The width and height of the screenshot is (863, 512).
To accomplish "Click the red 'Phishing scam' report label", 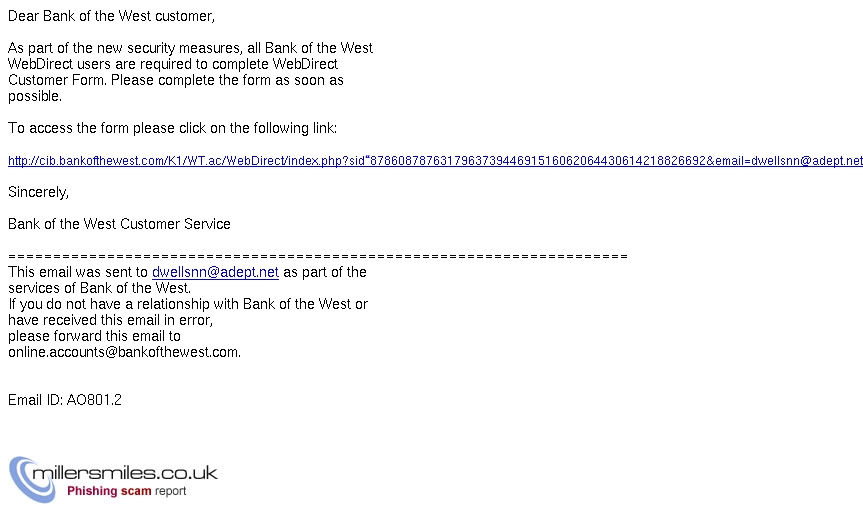I will [x=109, y=491].
